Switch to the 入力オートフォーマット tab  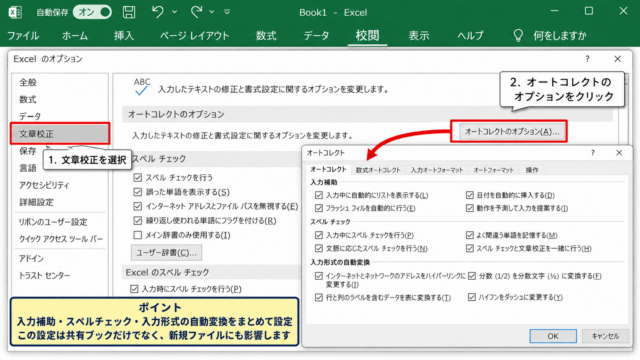(437, 170)
